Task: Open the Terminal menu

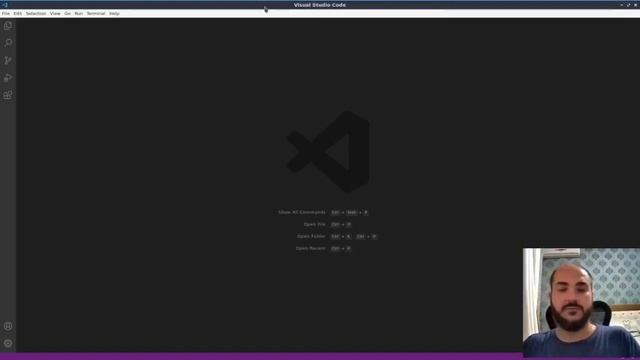Action: [x=96, y=13]
